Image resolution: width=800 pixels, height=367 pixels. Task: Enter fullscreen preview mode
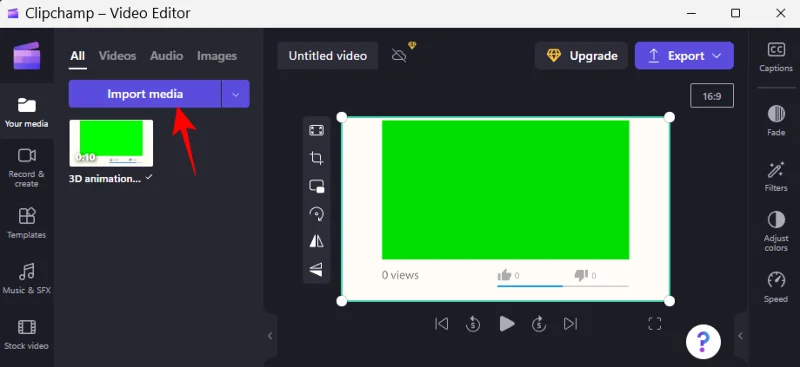point(655,324)
